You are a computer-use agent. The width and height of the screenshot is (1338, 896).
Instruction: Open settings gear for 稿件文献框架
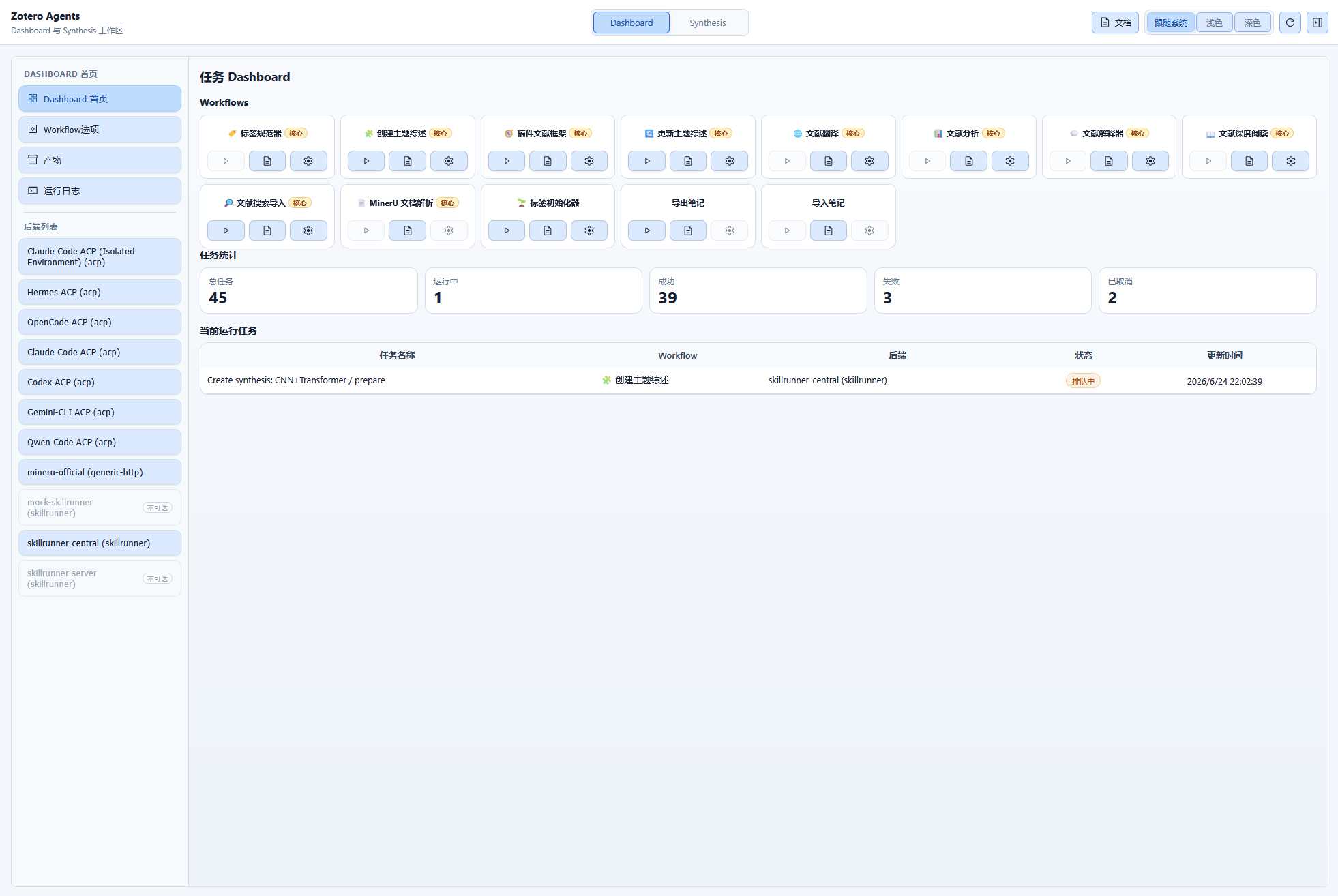point(589,161)
